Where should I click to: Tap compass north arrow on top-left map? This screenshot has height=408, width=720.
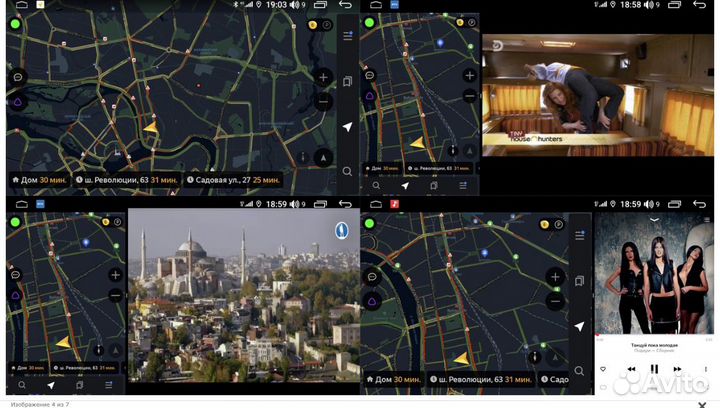tap(323, 157)
